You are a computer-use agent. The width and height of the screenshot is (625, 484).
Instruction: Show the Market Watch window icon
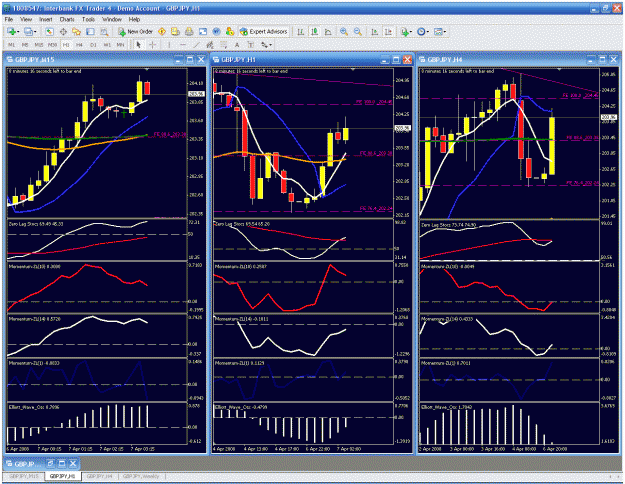pyautogui.click(x=49, y=31)
